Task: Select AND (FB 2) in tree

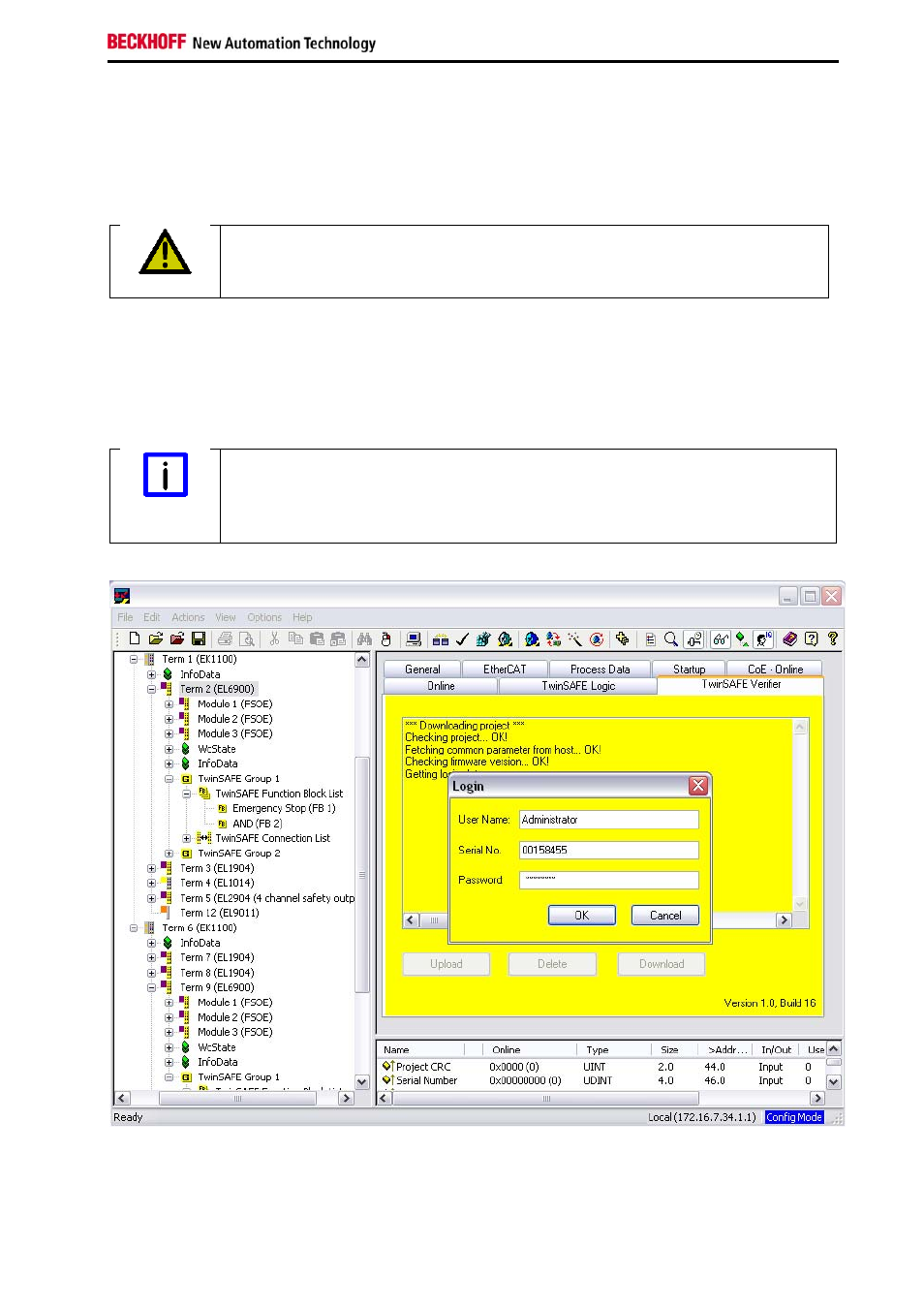Action: (258, 824)
